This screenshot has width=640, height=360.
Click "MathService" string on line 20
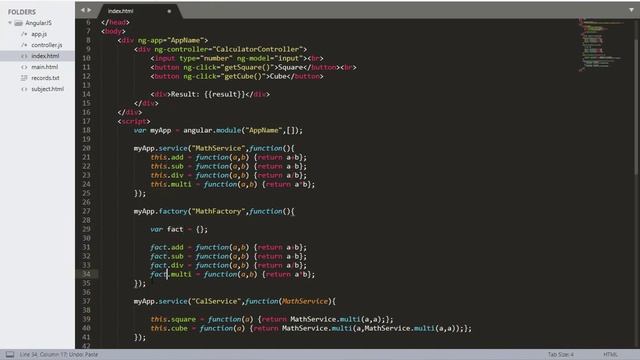point(218,149)
